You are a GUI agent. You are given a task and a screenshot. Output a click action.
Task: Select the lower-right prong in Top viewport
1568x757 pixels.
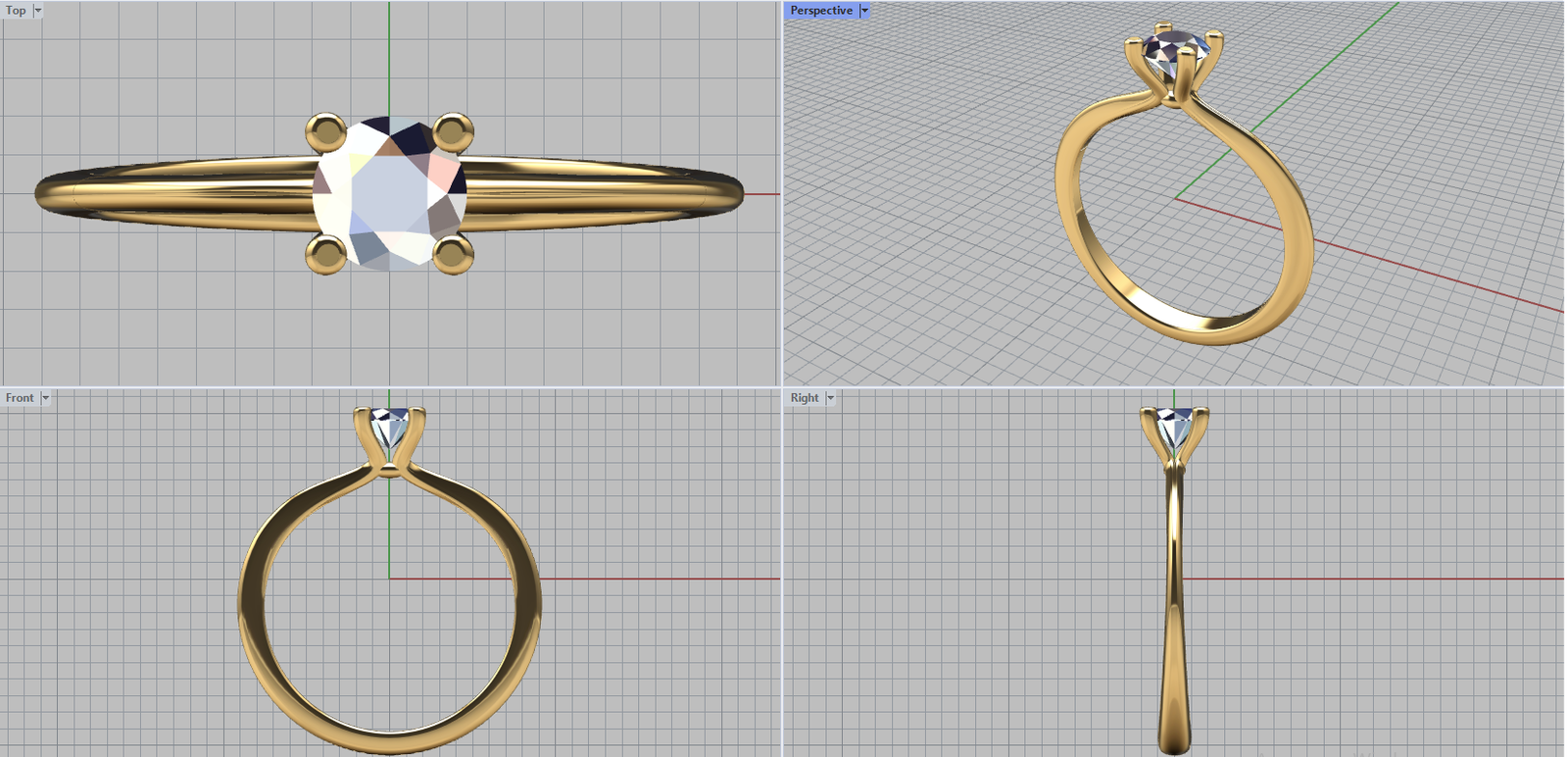click(452, 255)
